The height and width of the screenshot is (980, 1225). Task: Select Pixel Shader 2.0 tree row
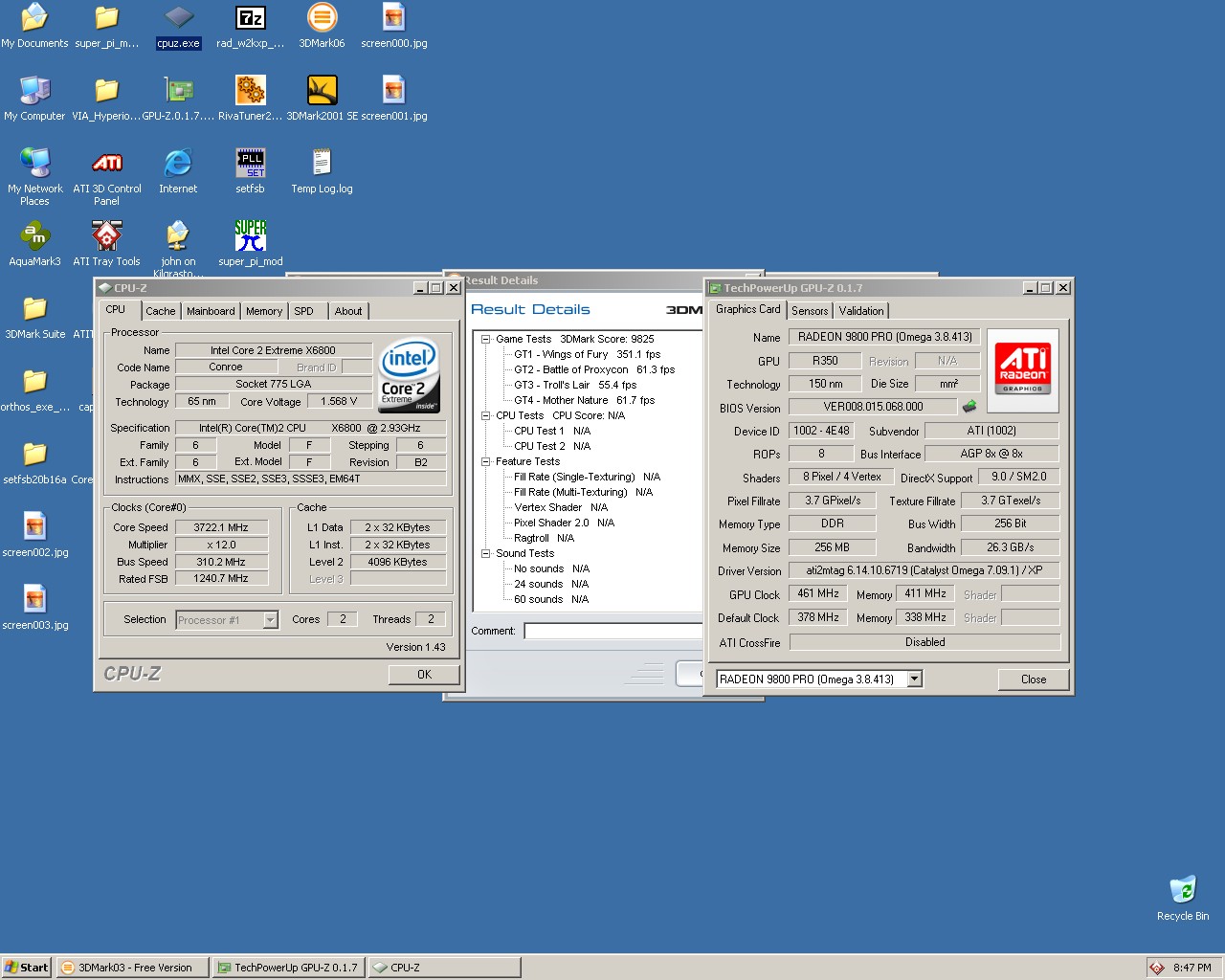(x=564, y=523)
